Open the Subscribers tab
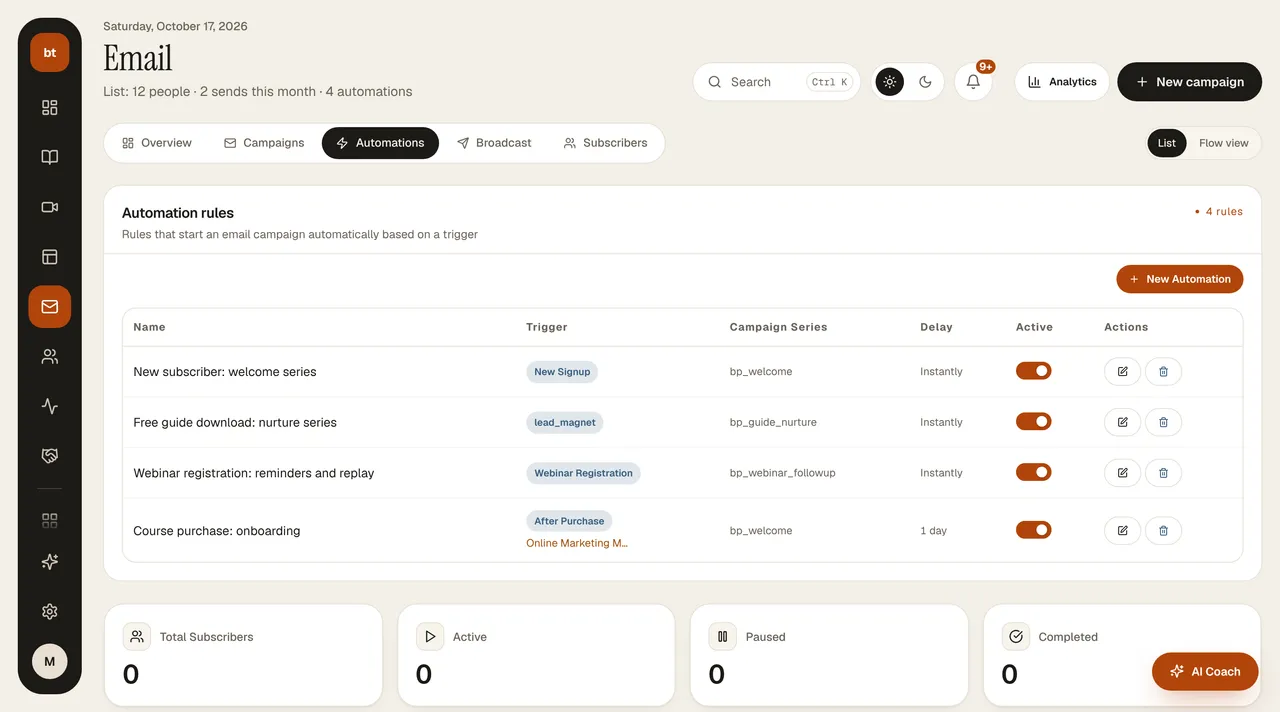 605,143
